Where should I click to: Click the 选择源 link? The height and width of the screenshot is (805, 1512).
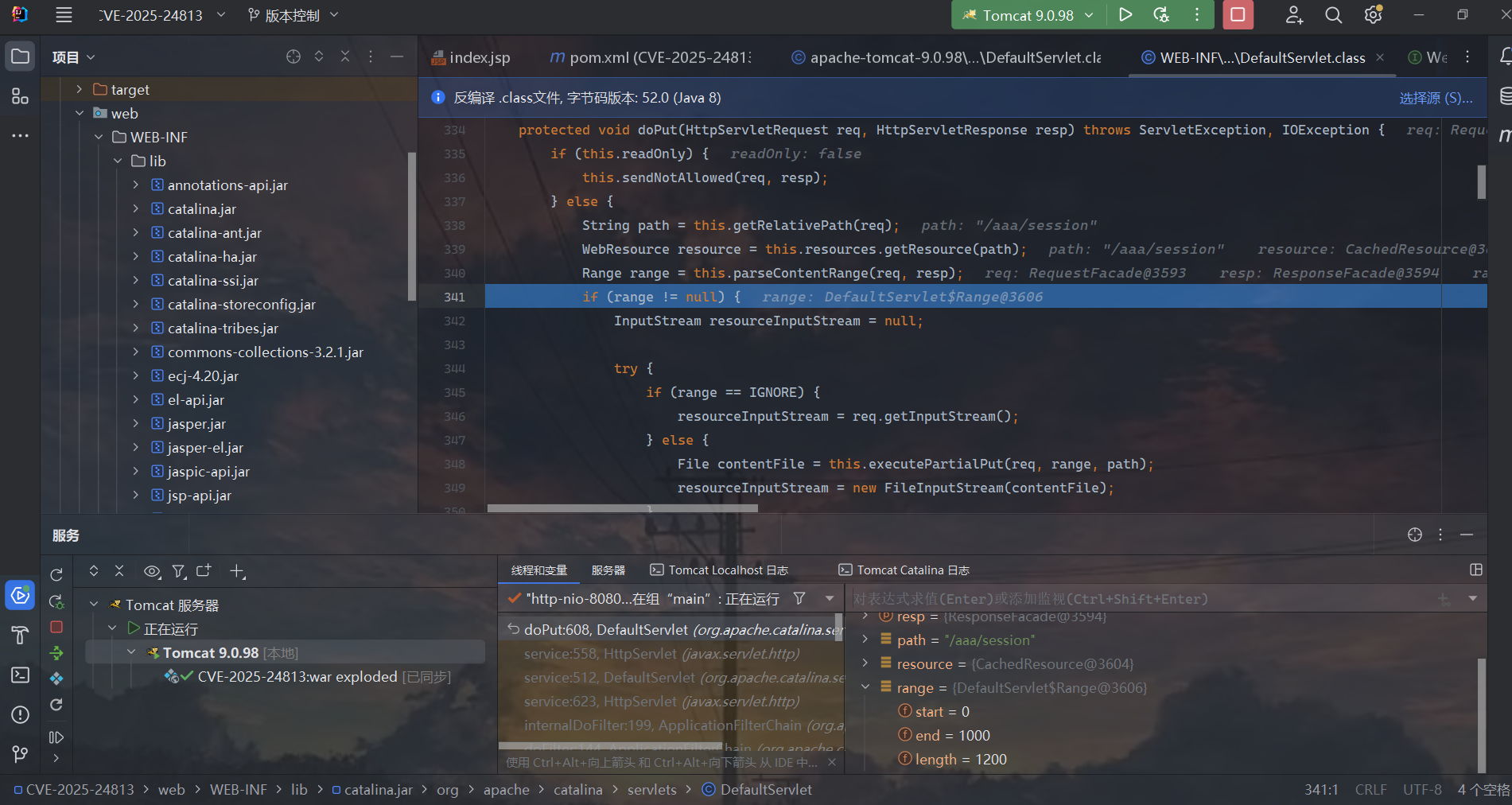pos(1436,98)
